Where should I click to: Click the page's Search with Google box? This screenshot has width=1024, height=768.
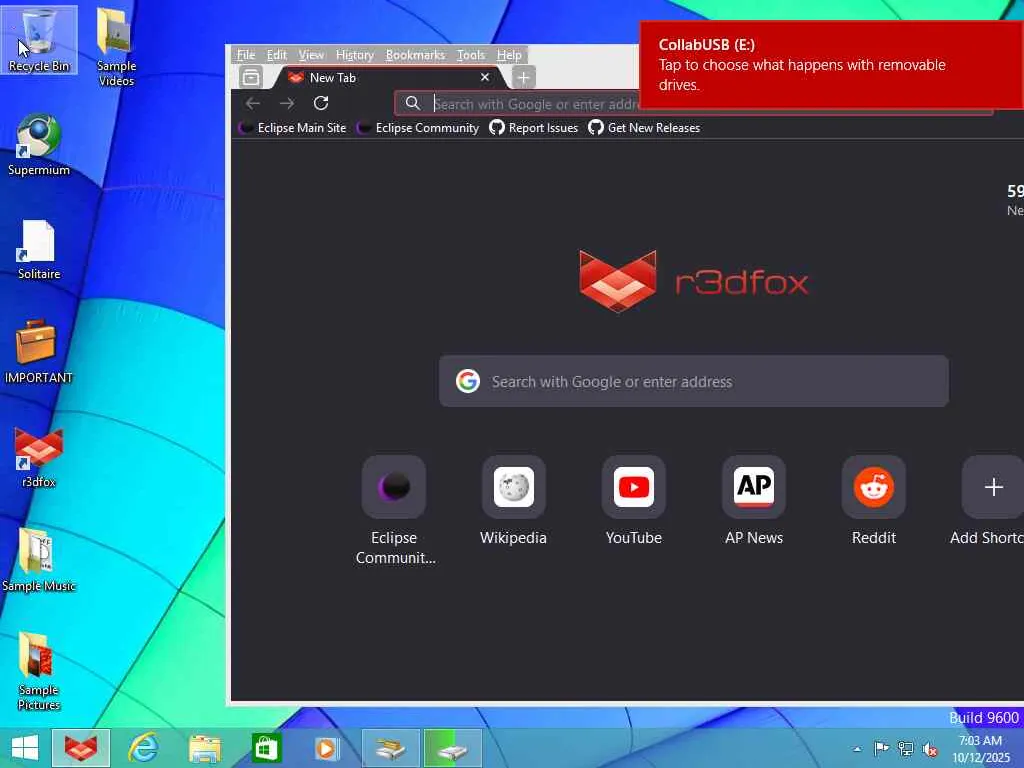(694, 381)
